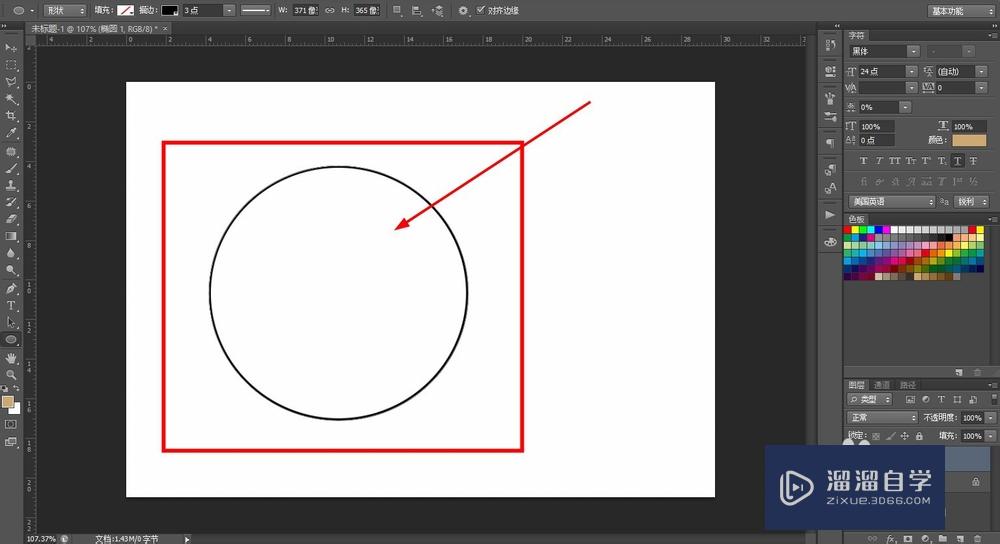Open the 形状 tool mode dropdown
The width and height of the screenshot is (1000, 544).
[65, 10]
